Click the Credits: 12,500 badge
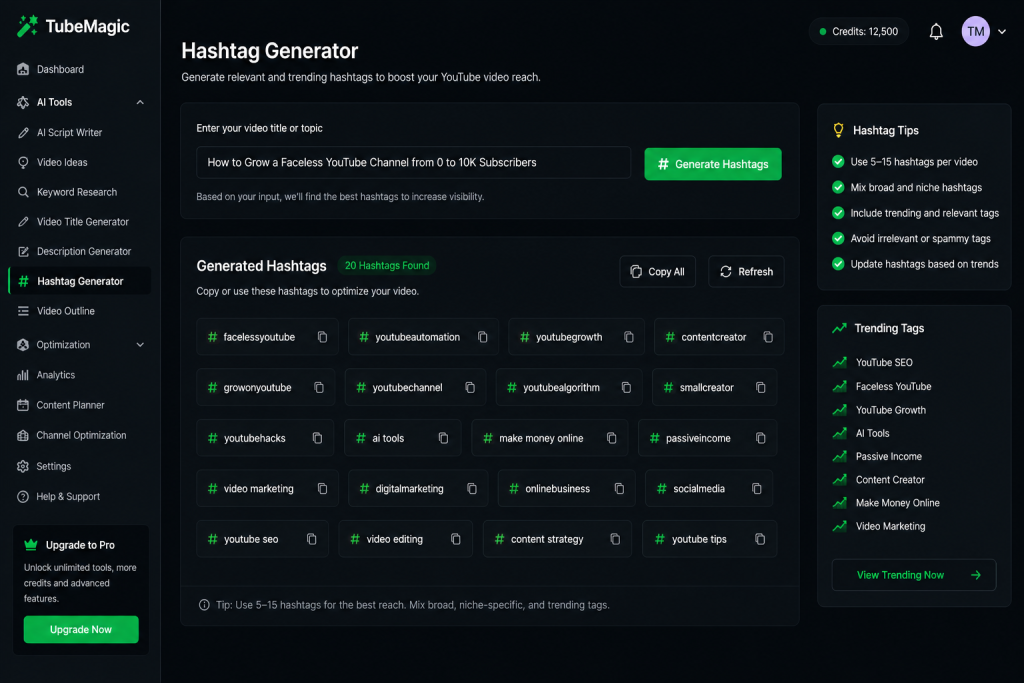 tap(859, 31)
